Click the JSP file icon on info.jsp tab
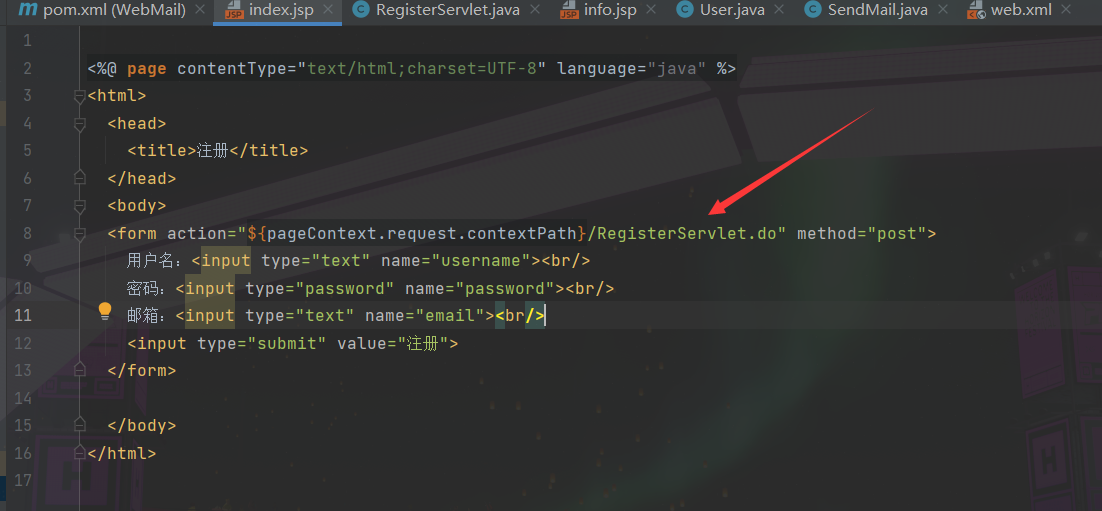 569,11
